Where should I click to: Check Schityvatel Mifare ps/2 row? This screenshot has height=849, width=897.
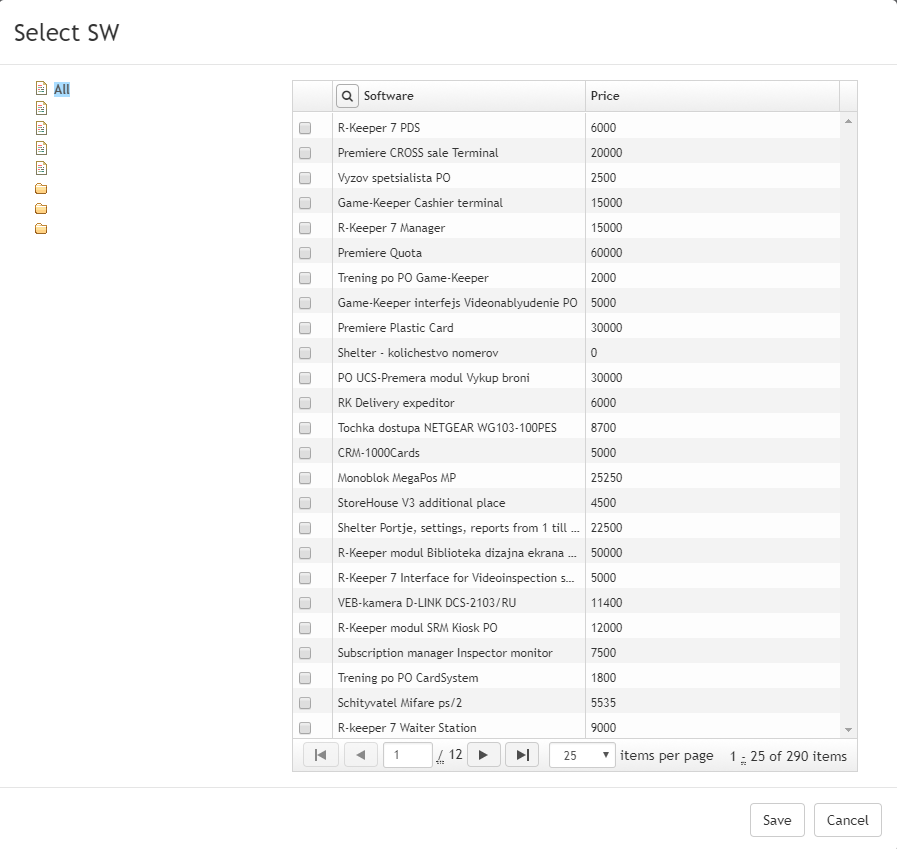click(x=305, y=703)
